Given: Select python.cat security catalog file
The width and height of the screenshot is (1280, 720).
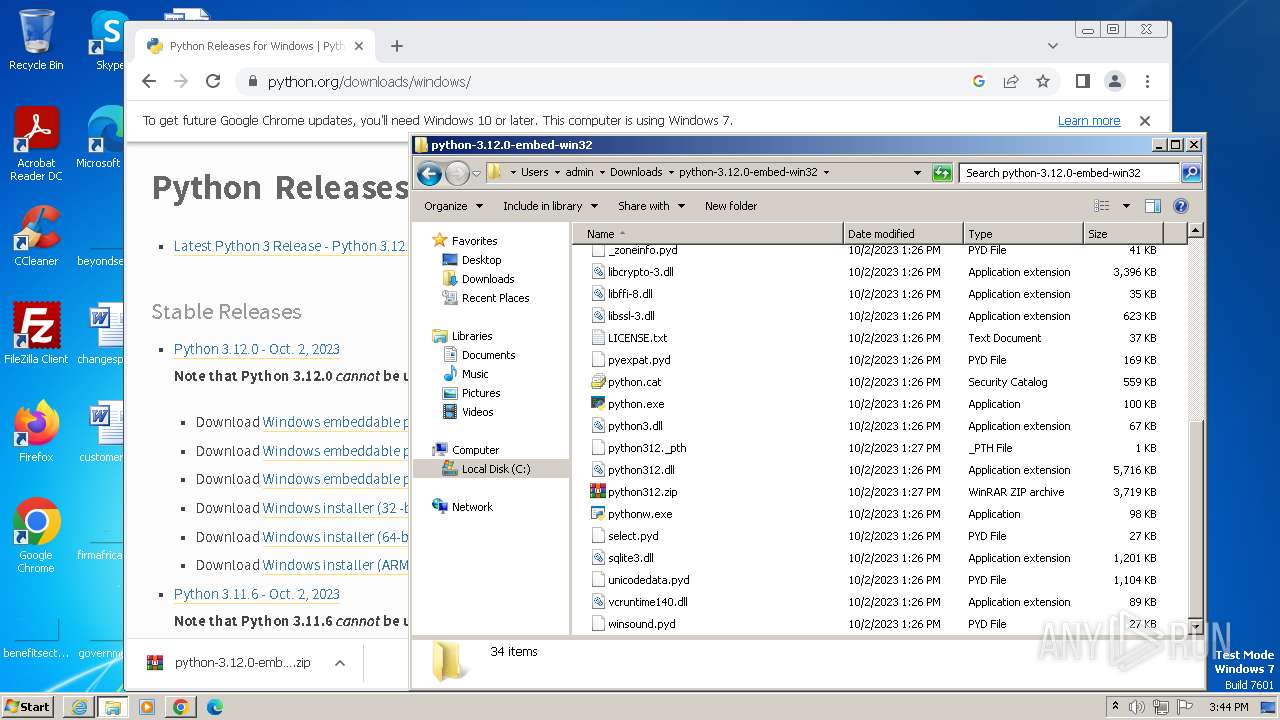Looking at the screenshot, I should (x=634, y=382).
